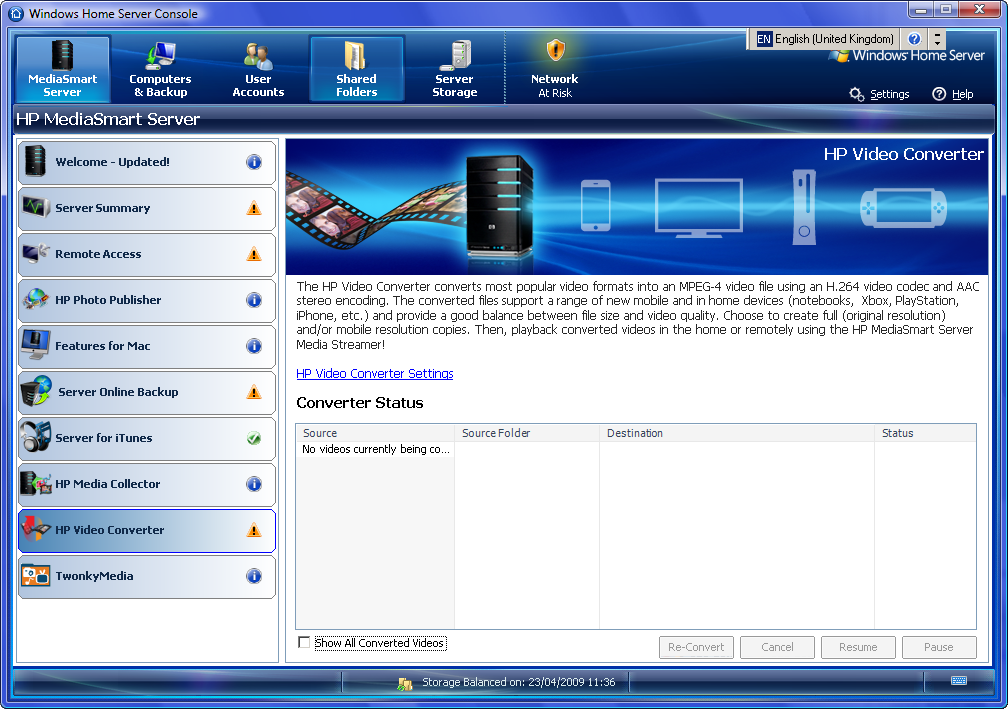Select HP Media Collector entry
This screenshot has width=1008, height=709.
point(147,484)
